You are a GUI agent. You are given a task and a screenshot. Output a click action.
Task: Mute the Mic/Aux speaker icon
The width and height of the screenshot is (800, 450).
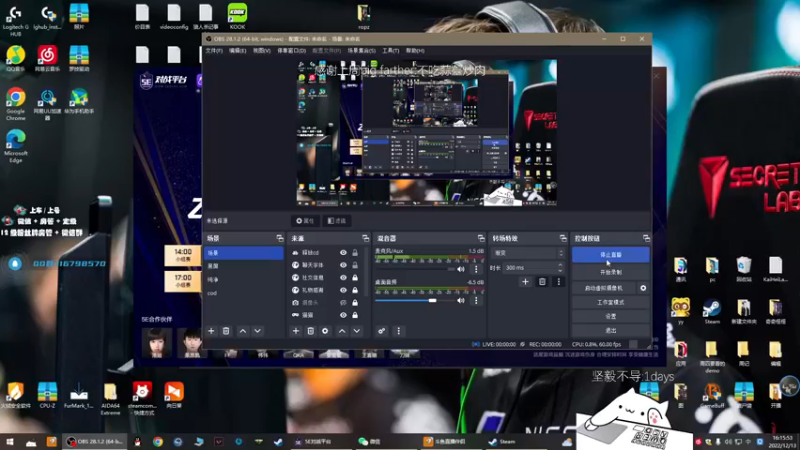click(x=461, y=269)
